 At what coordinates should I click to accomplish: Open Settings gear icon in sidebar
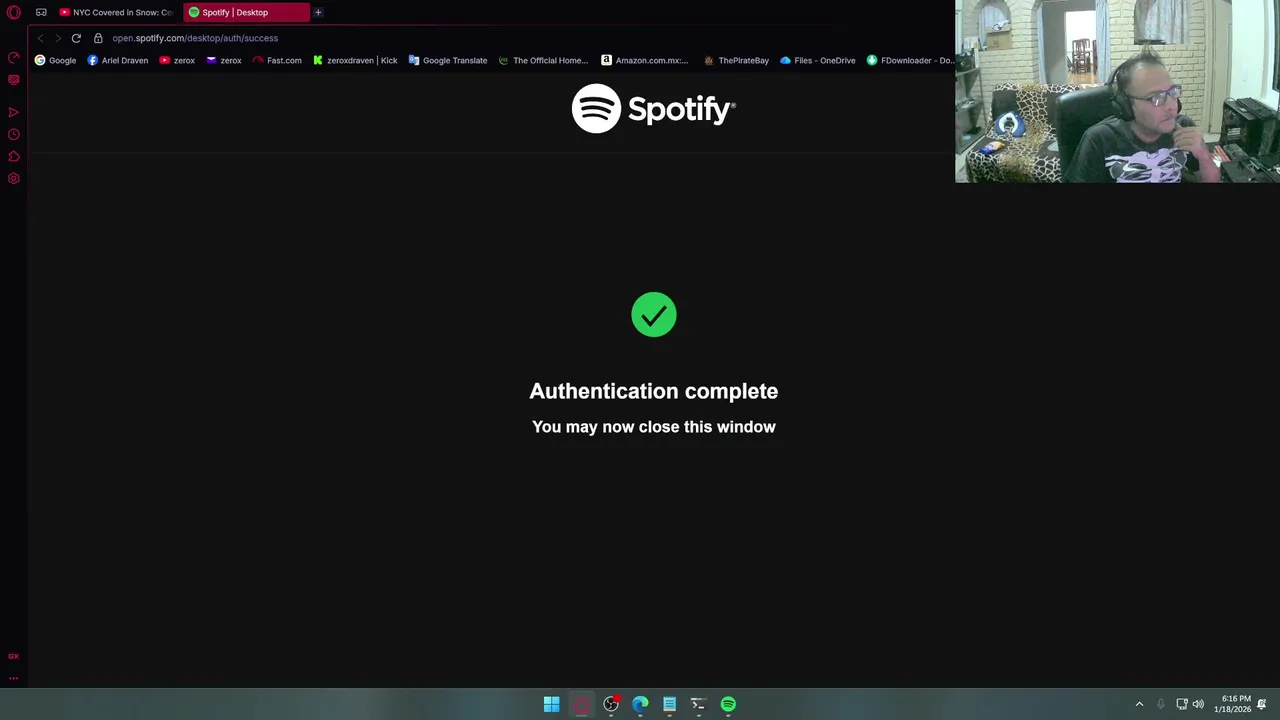pos(14,178)
